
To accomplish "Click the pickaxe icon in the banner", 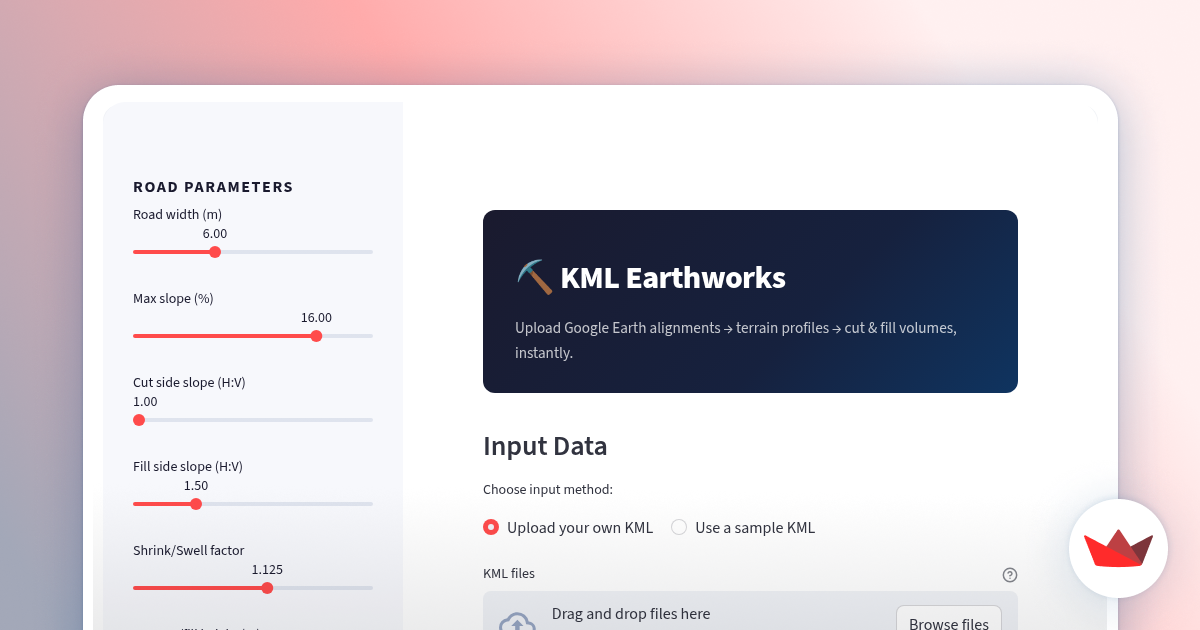I will coord(534,278).
